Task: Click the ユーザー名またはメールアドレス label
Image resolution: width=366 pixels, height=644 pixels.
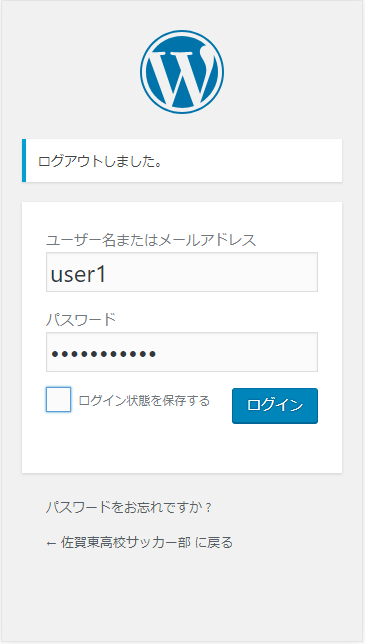Action: (151, 240)
